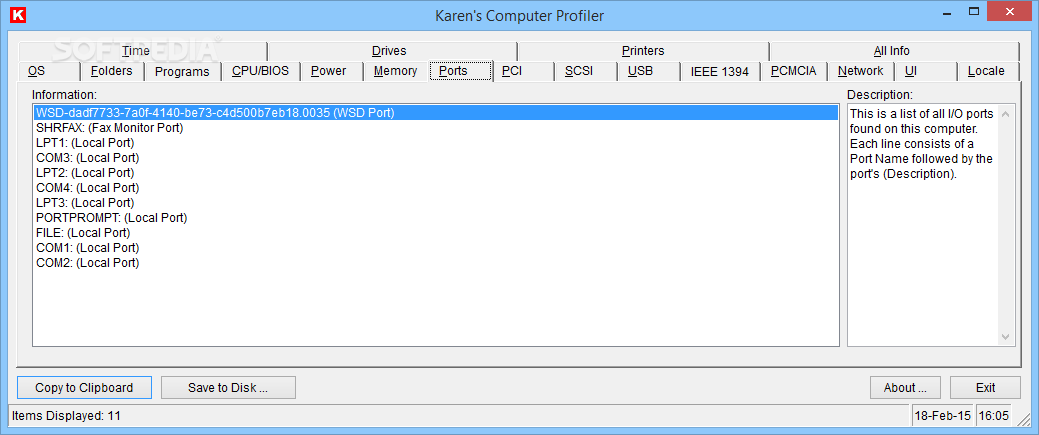
Task: Open the Memory tab
Action: click(395, 71)
